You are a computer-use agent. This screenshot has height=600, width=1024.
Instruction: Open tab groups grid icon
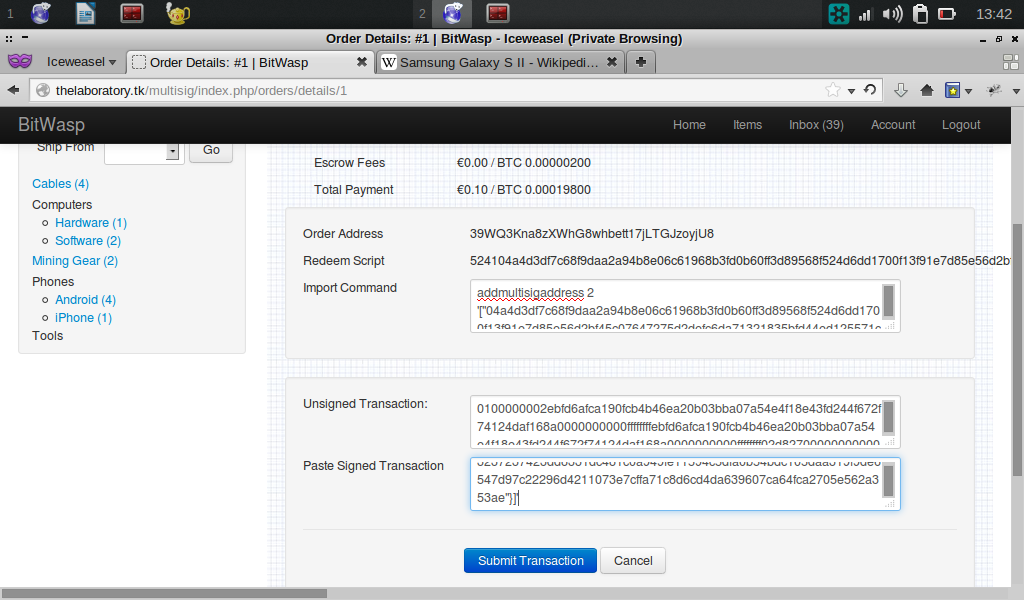click(x=1010, y=62)
